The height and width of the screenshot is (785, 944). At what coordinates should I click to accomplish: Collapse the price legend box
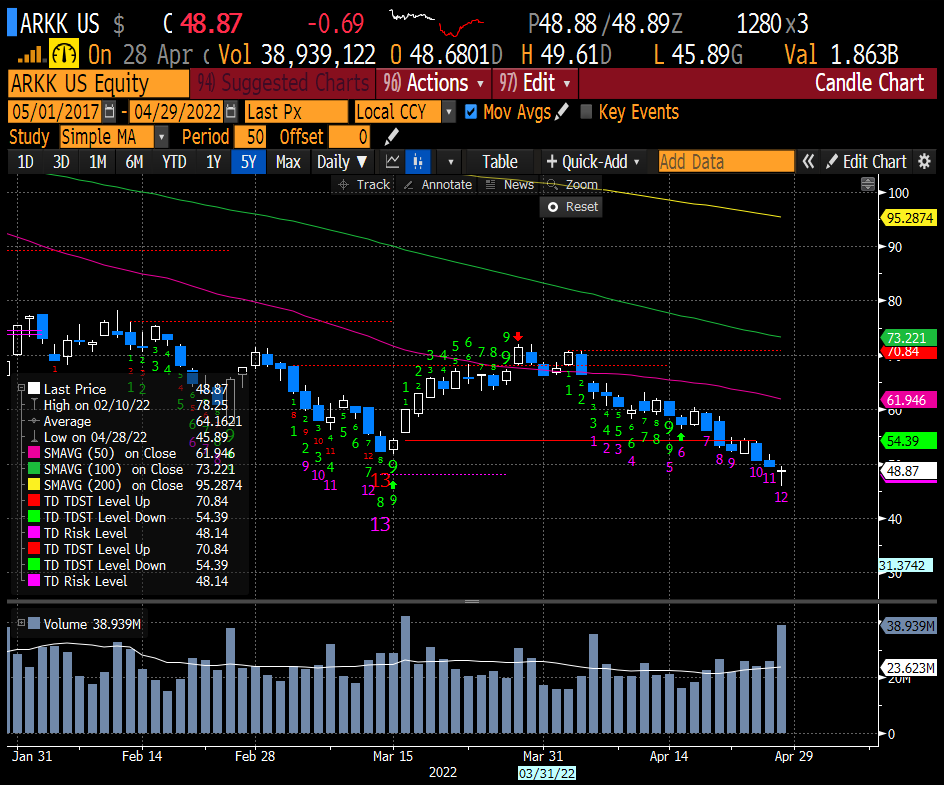[x=21, y=387]
